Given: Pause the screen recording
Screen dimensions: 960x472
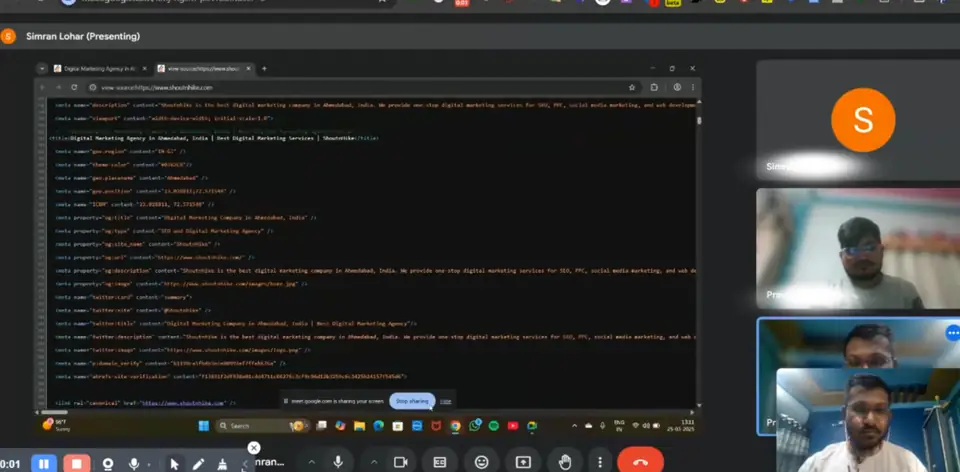Looking at the screenshot, I should click(x=43, y=463).
